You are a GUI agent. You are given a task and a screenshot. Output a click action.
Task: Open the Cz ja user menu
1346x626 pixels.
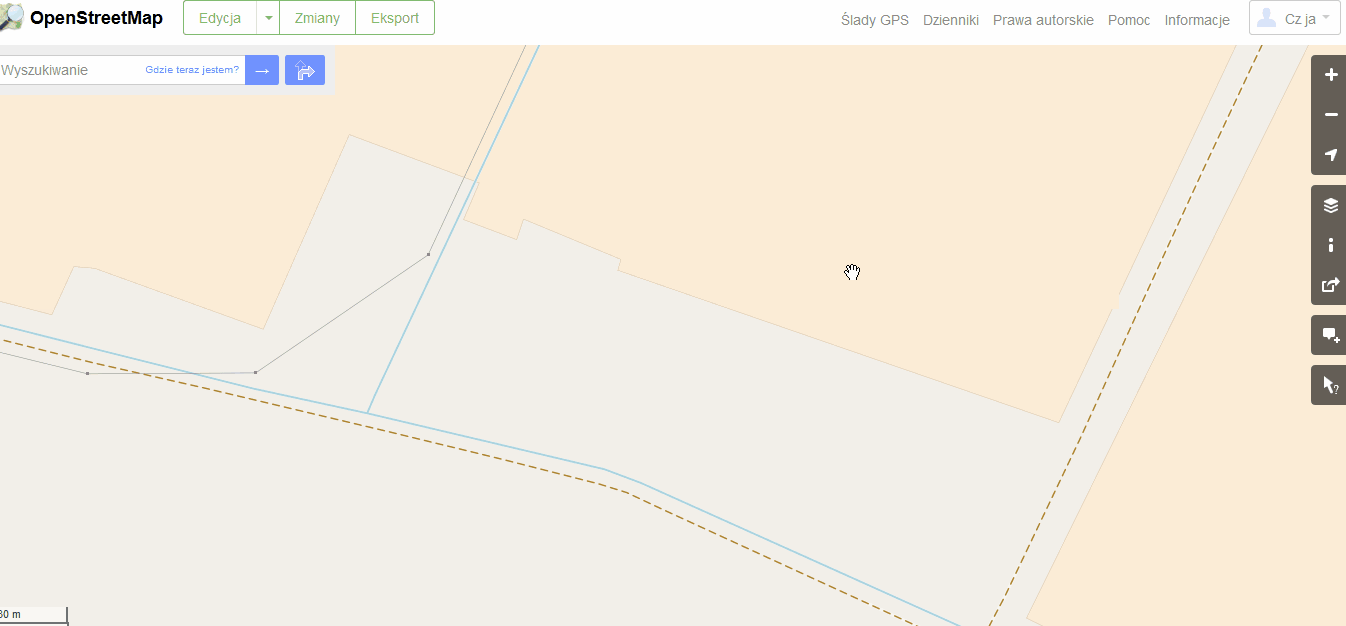(1295, 18)
